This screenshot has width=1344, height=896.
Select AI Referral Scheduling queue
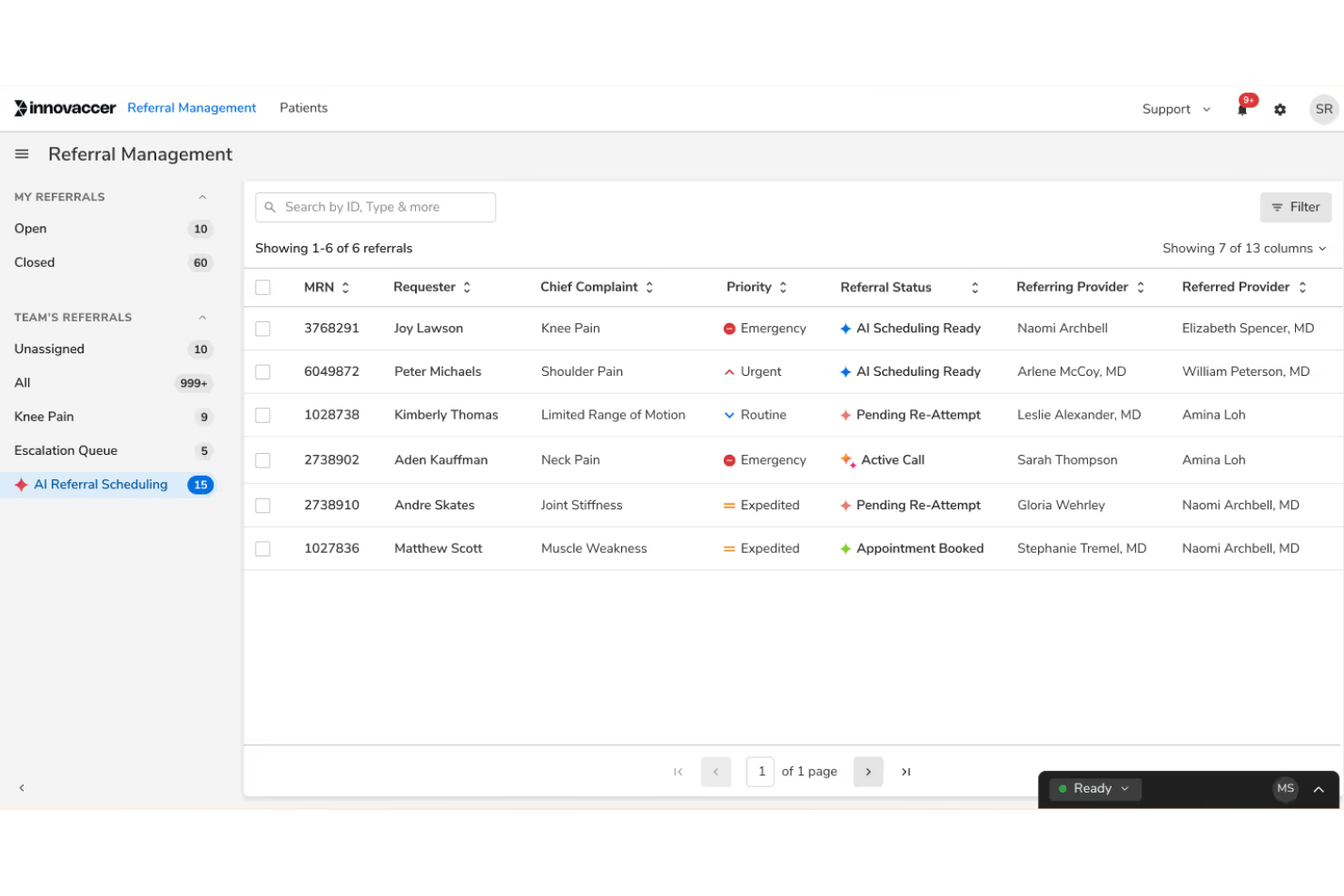coord(109,485)
